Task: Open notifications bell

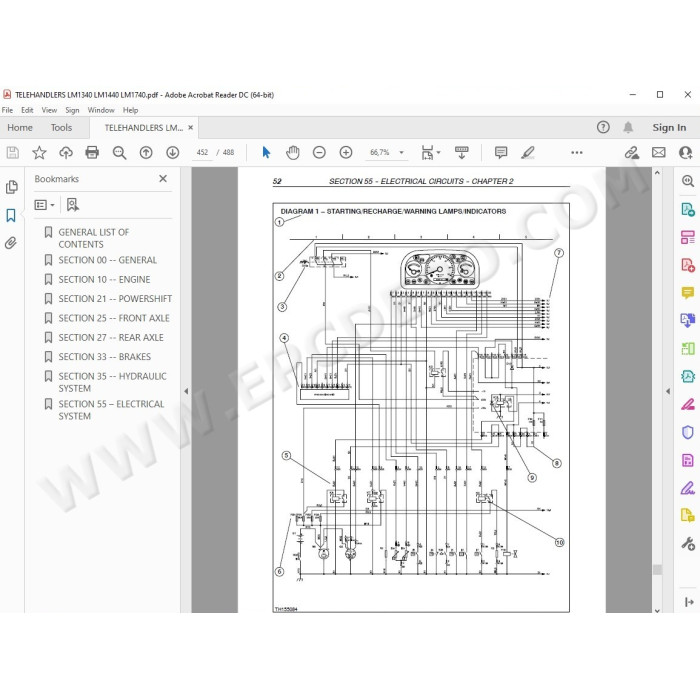Action: [x=628, y=128]
